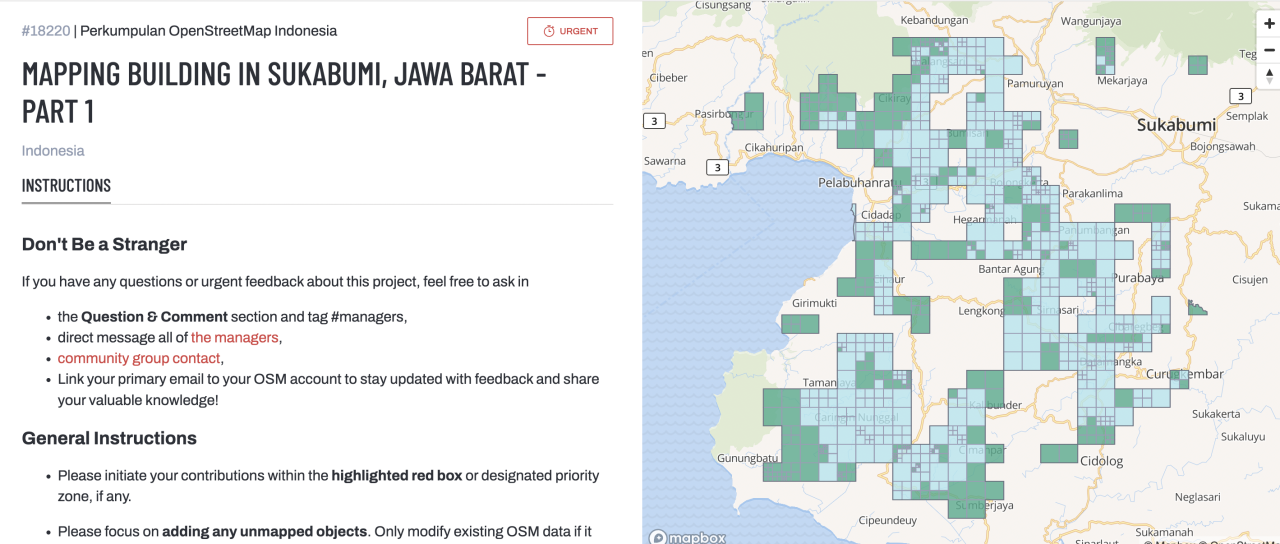Open community group contact link
The height and width of the screenshot is (544, 1280).
click(x=139, y=358)
